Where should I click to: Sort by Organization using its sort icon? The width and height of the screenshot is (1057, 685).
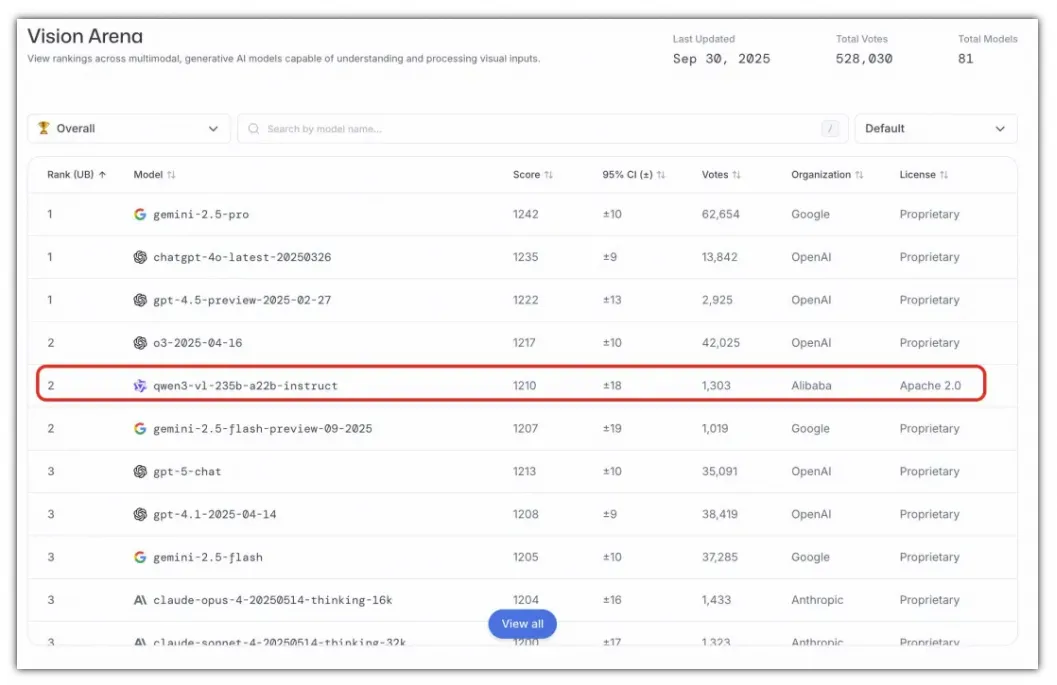coord(859,175)
